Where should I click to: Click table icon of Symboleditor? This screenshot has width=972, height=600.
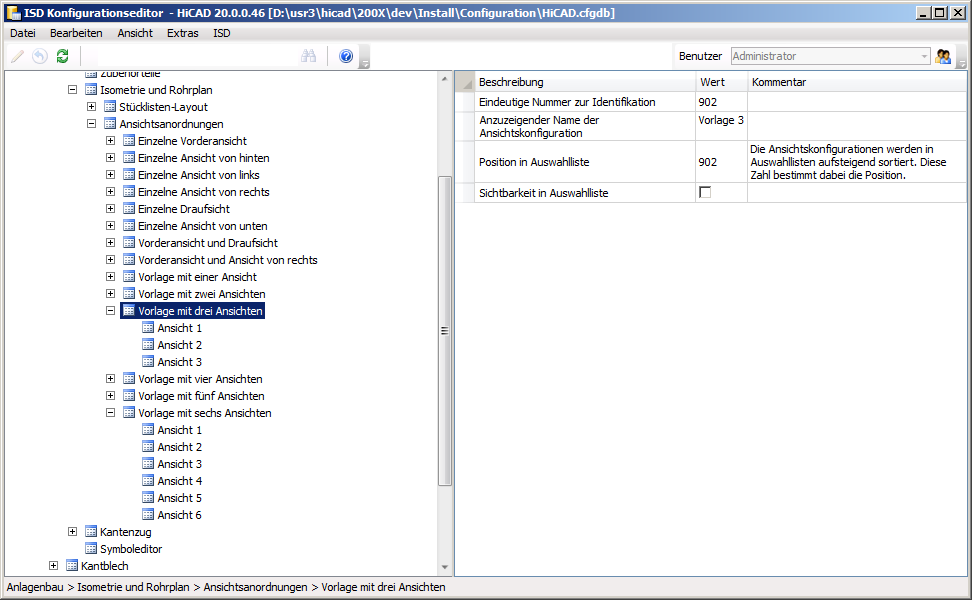pyautogui.click(x=91, y=549)
